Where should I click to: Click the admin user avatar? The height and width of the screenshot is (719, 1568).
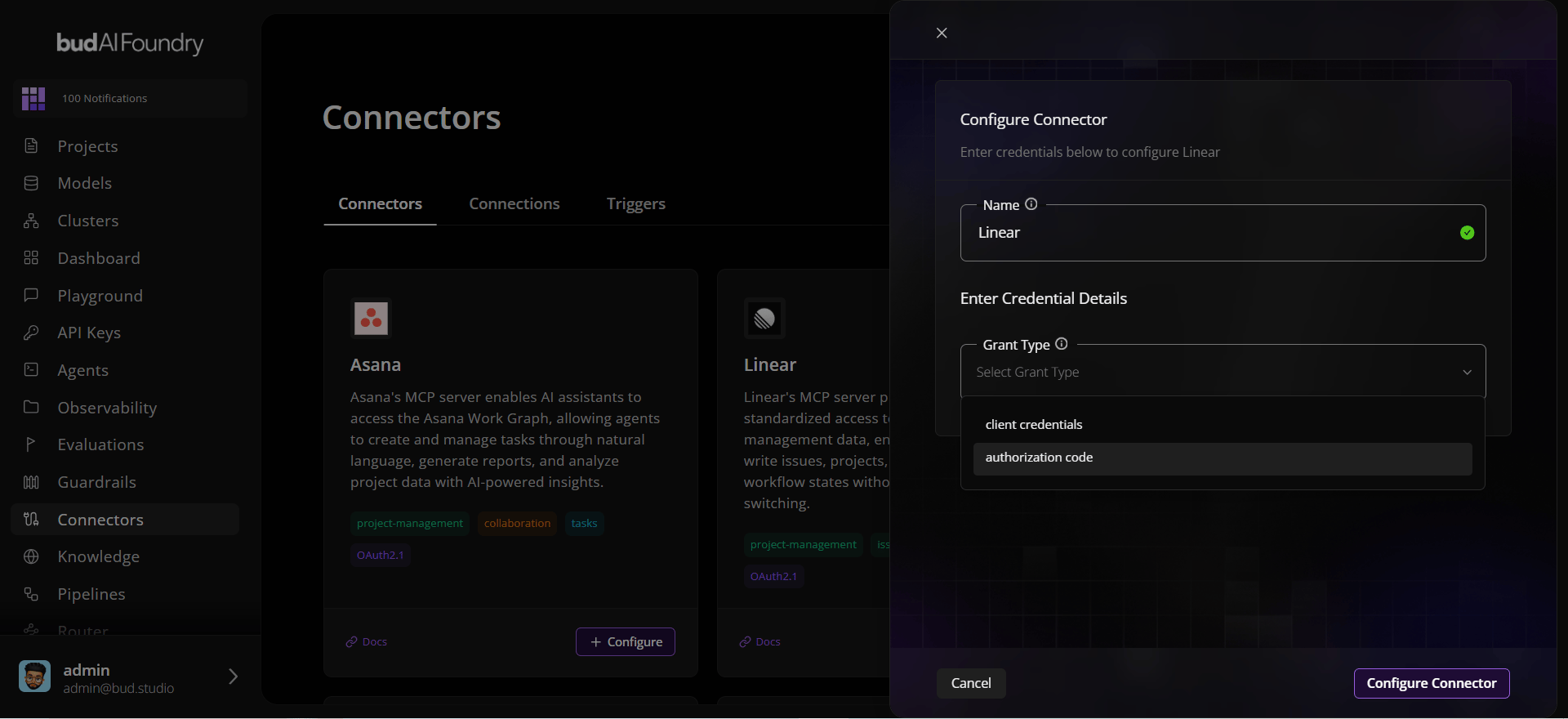(x=34, y=677)
